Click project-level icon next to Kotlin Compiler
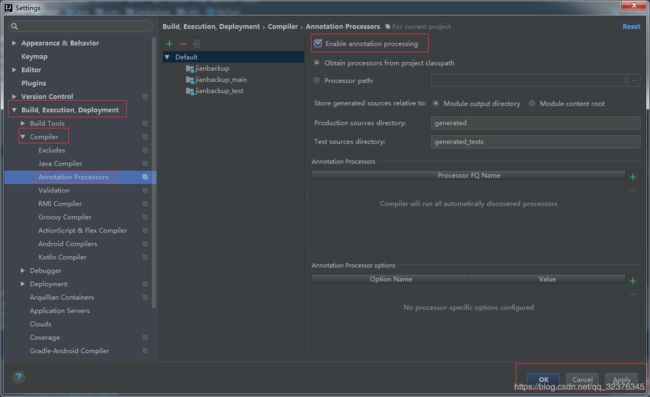The width and height of the screenshot is (650, 397). click(145, 257)
